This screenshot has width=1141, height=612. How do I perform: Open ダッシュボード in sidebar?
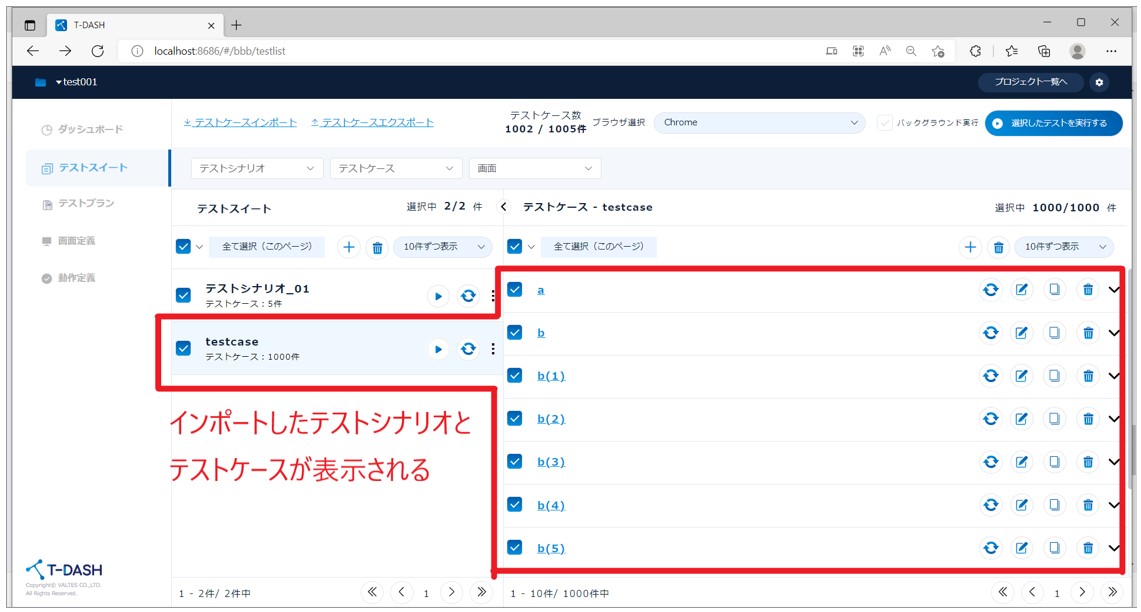(89, 130)
